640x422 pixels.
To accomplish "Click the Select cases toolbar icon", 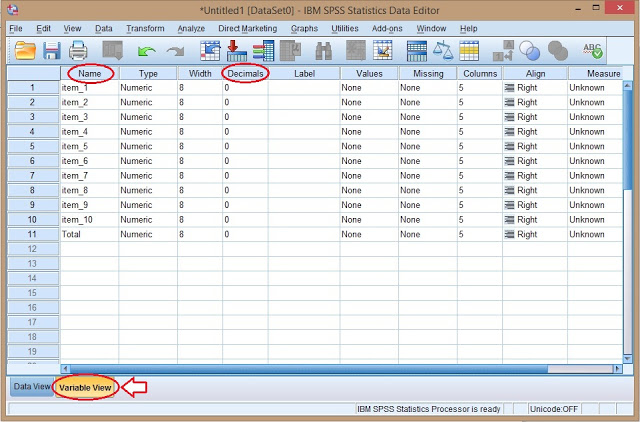I will coord(469,51).
